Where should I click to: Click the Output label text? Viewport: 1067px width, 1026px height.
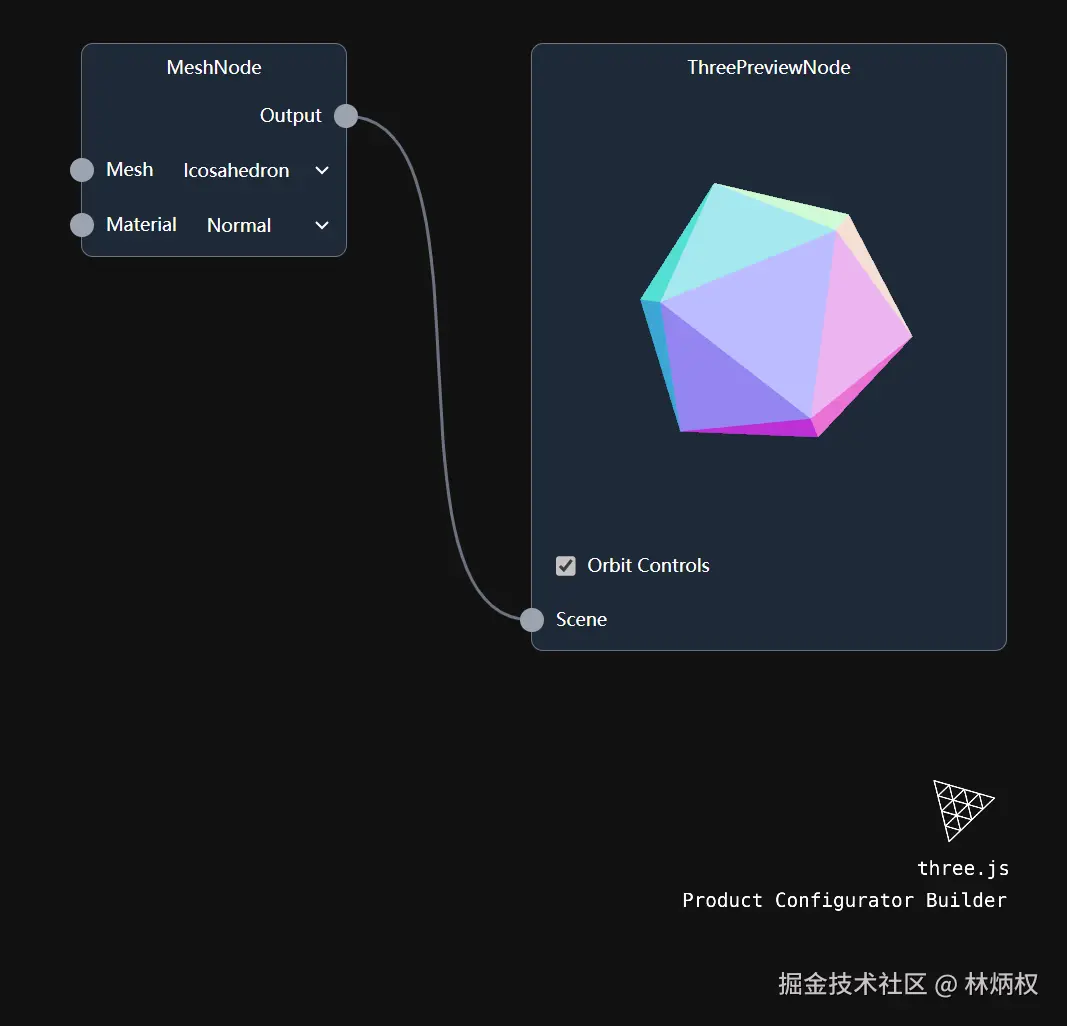tap(291, 116)
